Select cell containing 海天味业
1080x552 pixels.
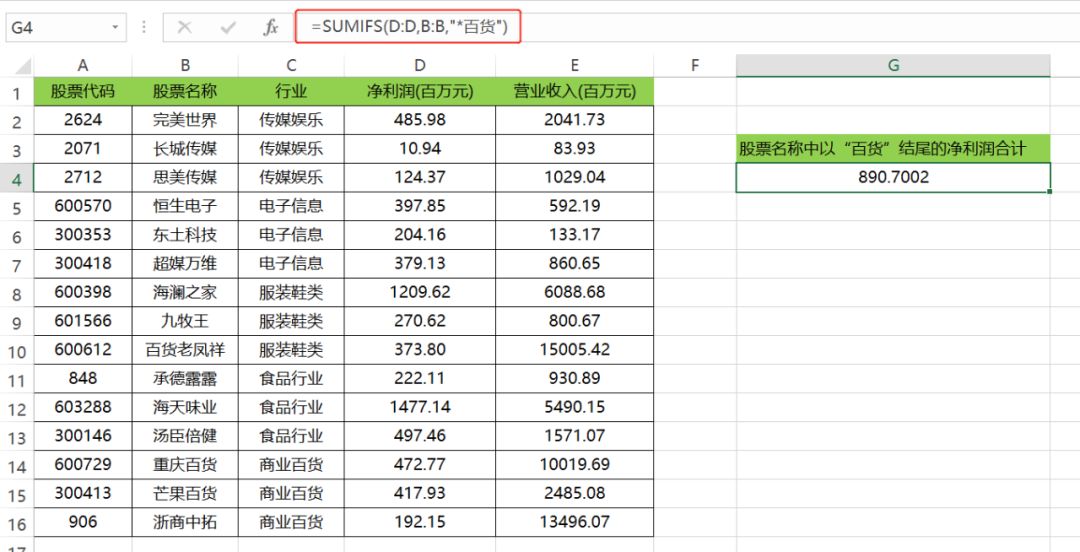coord(185,407)
